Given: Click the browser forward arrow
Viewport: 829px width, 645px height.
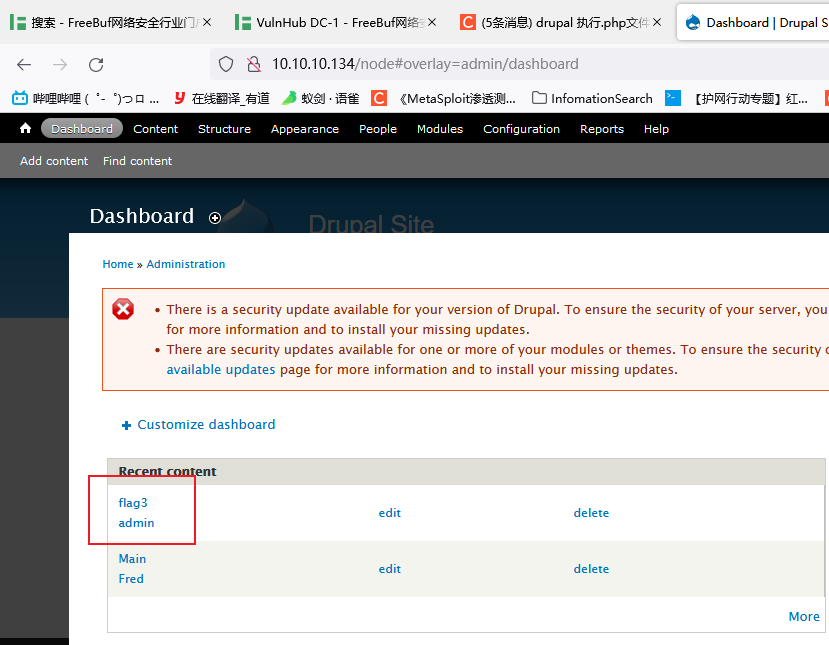Looking at the screenshot, I should tap(60, 64).
